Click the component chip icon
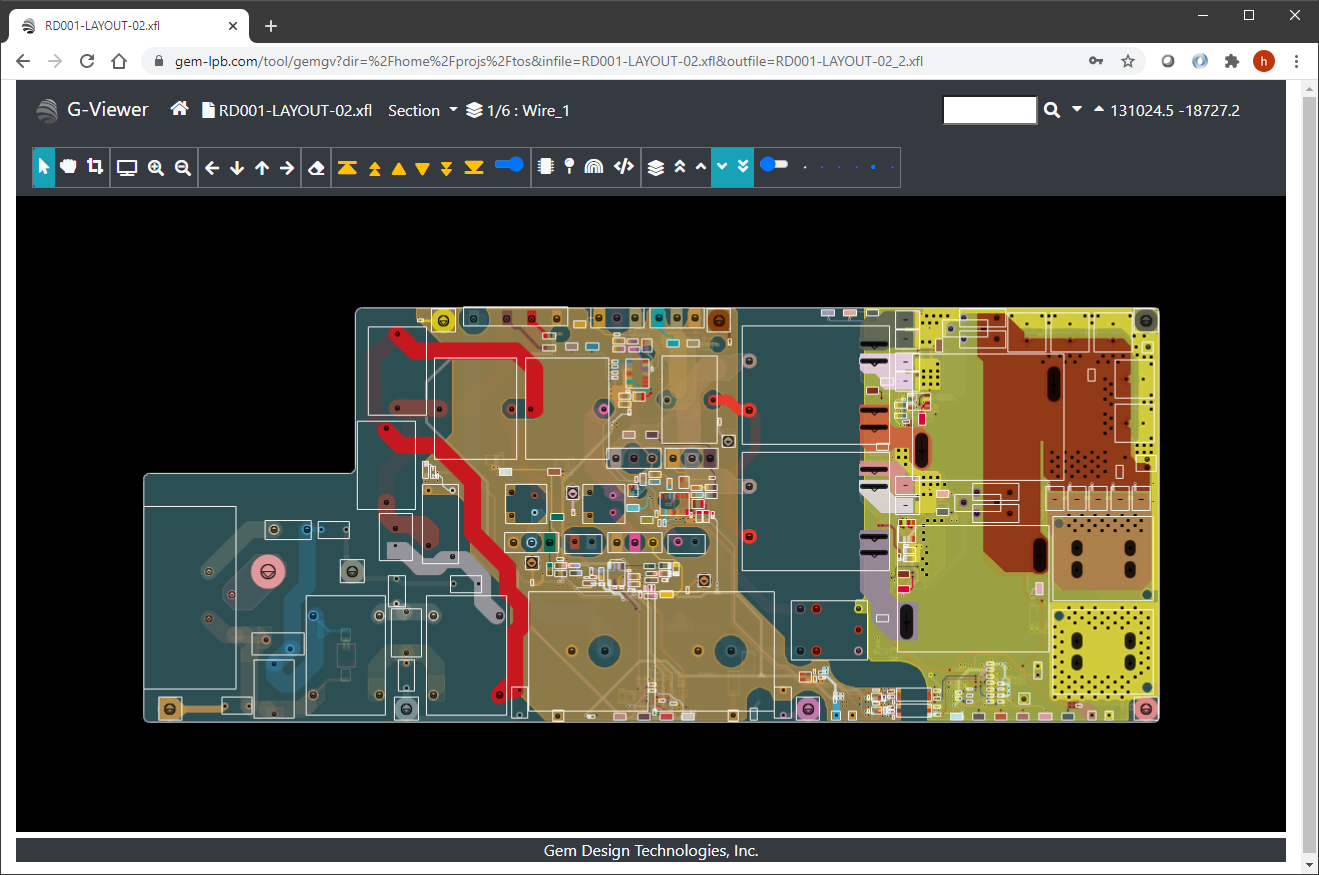Viewport: 1319px width, 875px height. click(x=545, y=167)
